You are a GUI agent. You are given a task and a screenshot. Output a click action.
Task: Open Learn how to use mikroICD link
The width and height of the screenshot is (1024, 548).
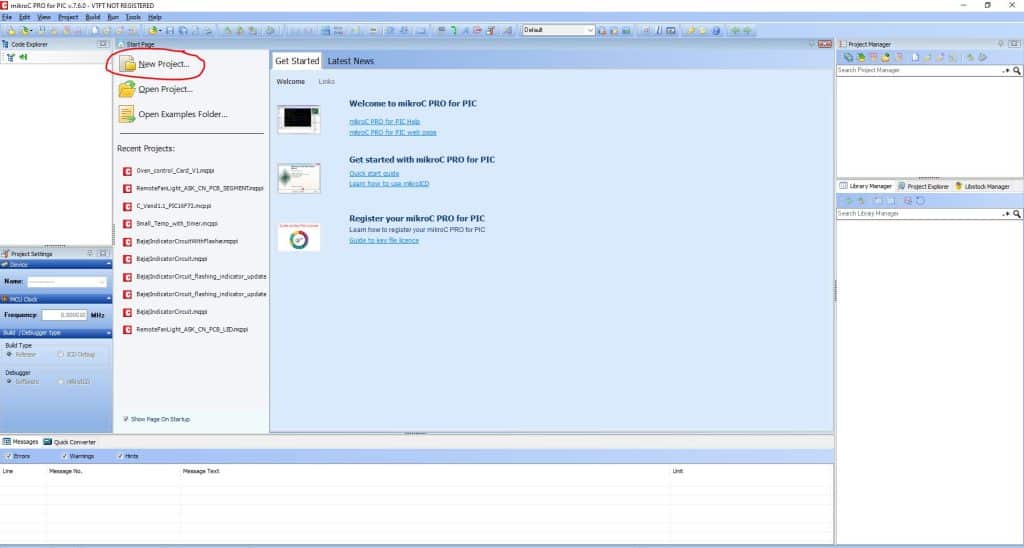(389, 184)
